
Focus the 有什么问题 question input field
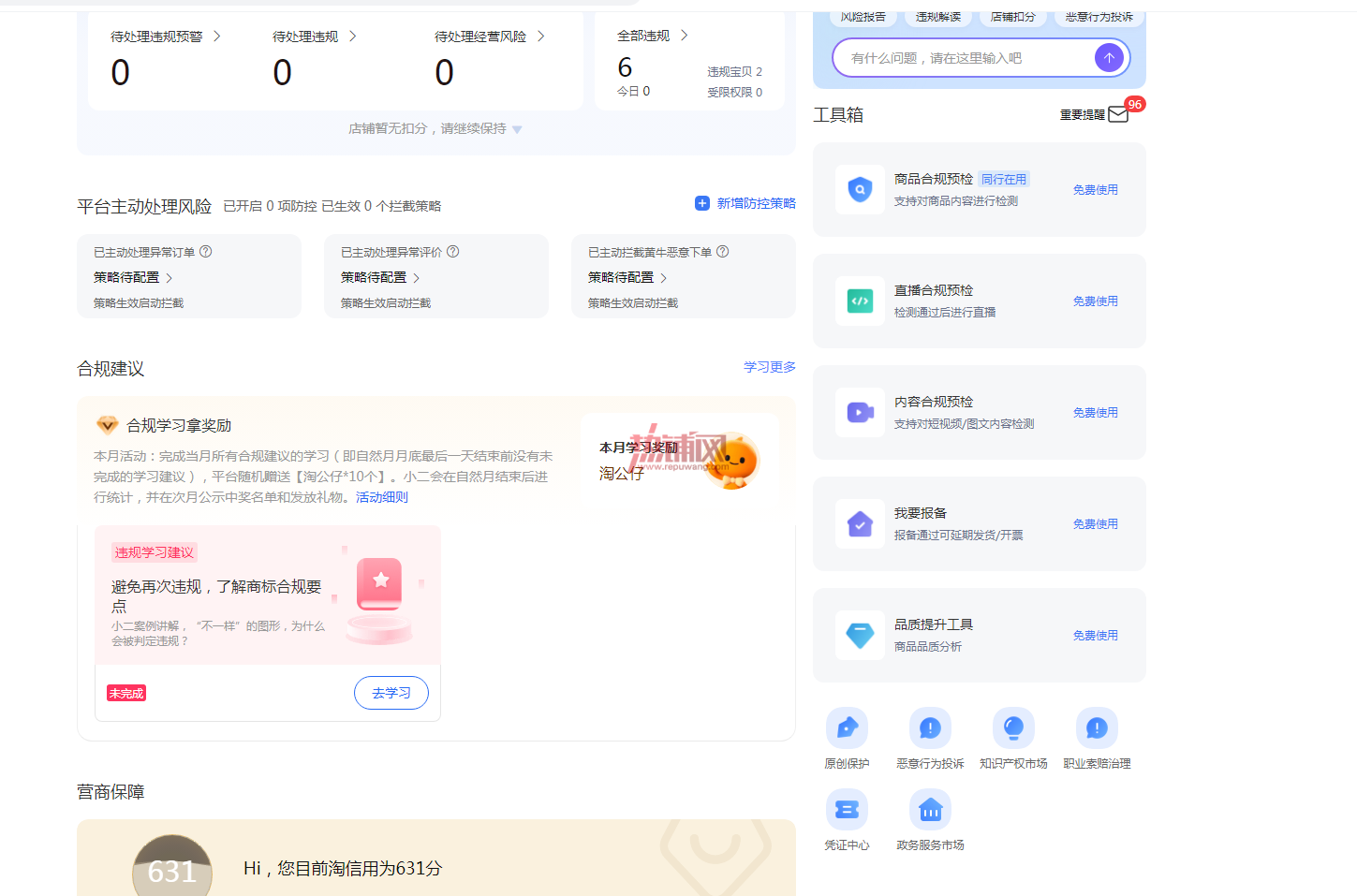coord(965,58)
